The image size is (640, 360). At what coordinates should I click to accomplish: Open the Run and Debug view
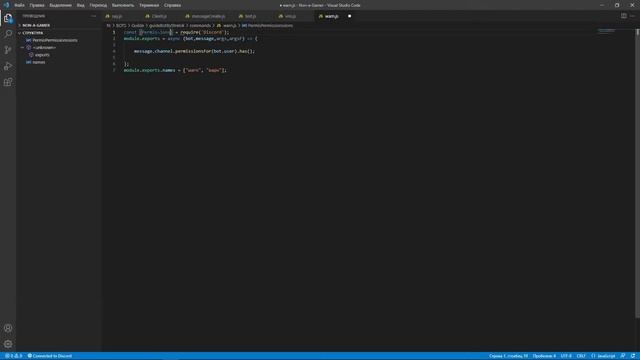pos(8,66)
